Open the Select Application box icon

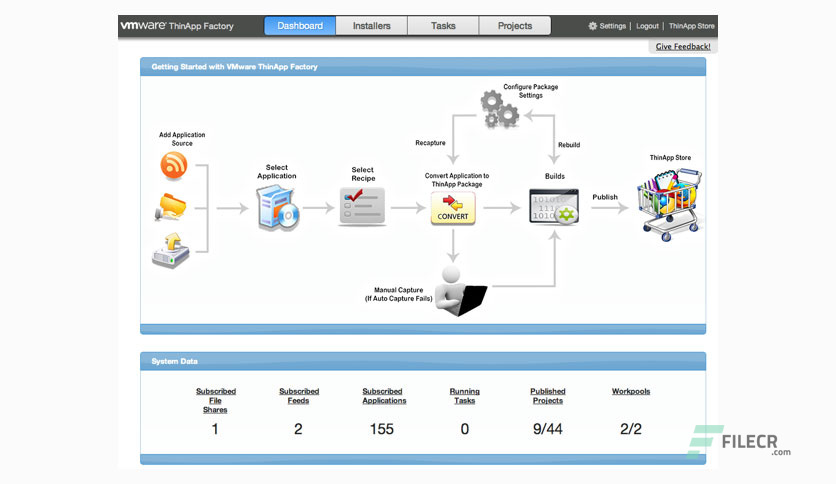278,207
